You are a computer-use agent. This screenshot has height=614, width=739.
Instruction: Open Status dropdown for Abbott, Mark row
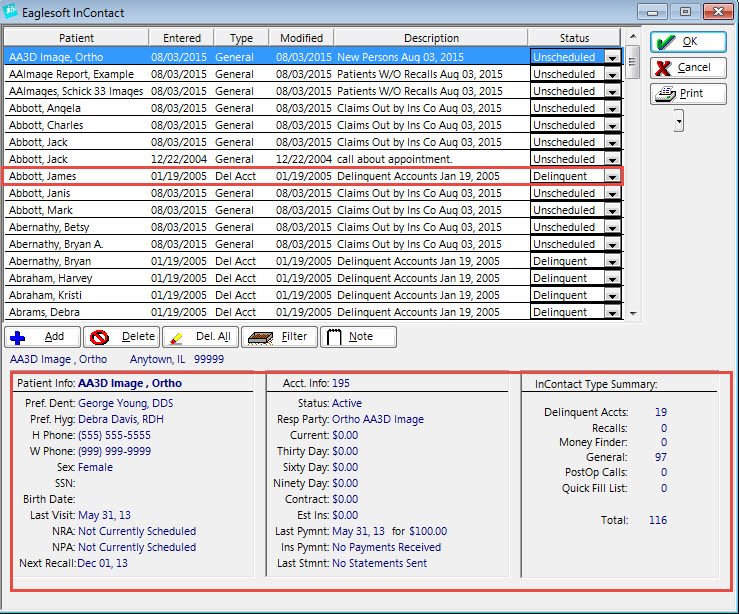point(612,211)
